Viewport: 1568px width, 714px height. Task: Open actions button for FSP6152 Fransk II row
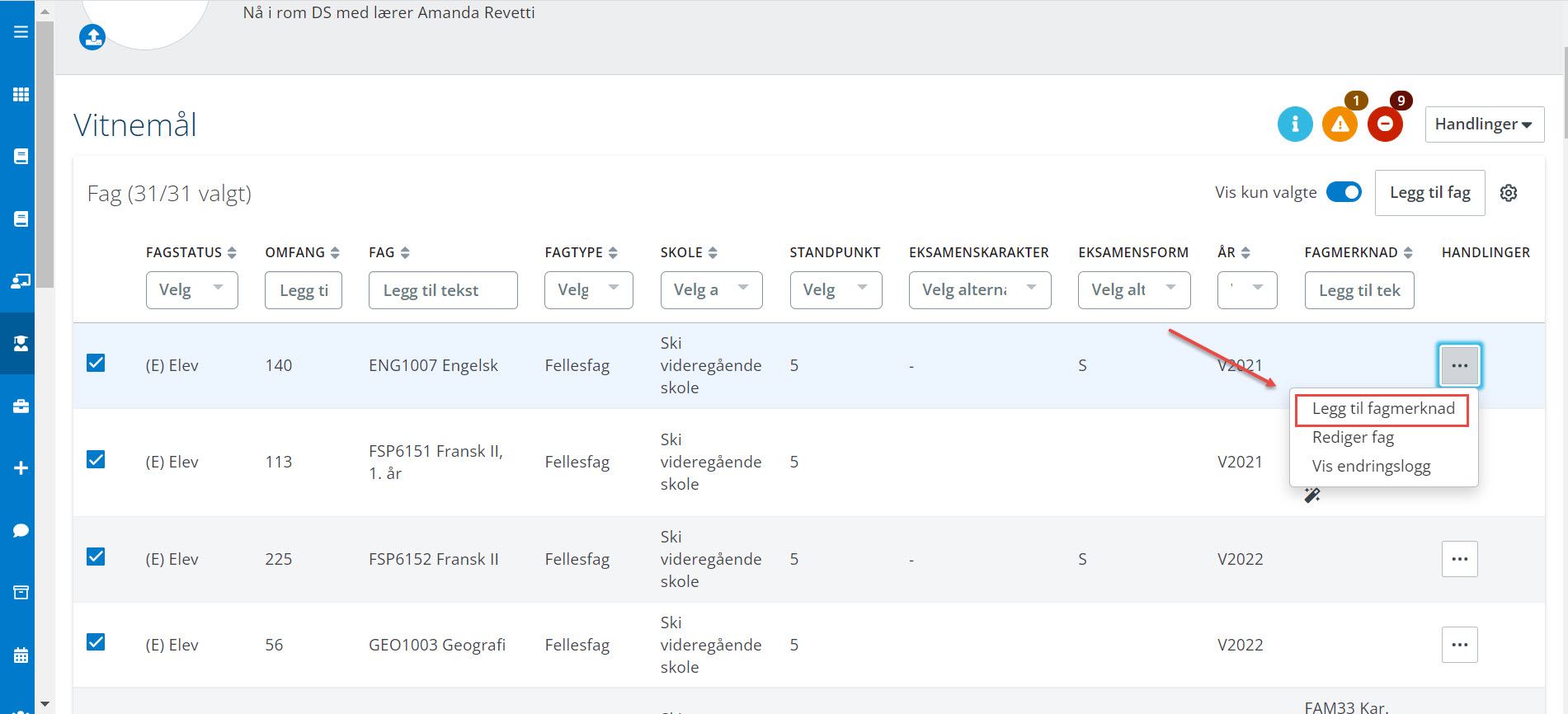click(x=1460, y=559)
